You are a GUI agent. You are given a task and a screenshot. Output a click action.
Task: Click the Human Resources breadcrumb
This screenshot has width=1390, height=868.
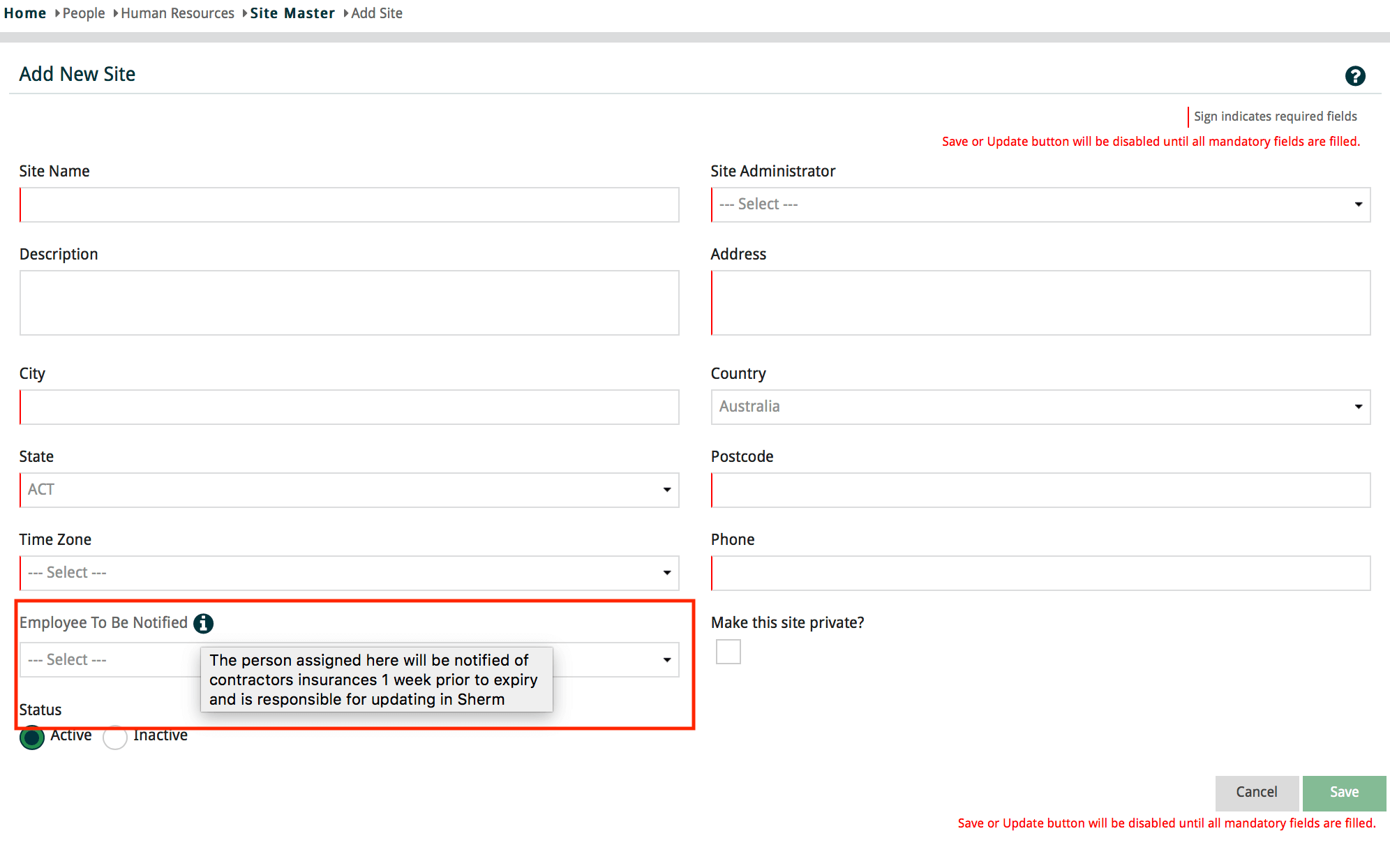[x=177, y=13]
